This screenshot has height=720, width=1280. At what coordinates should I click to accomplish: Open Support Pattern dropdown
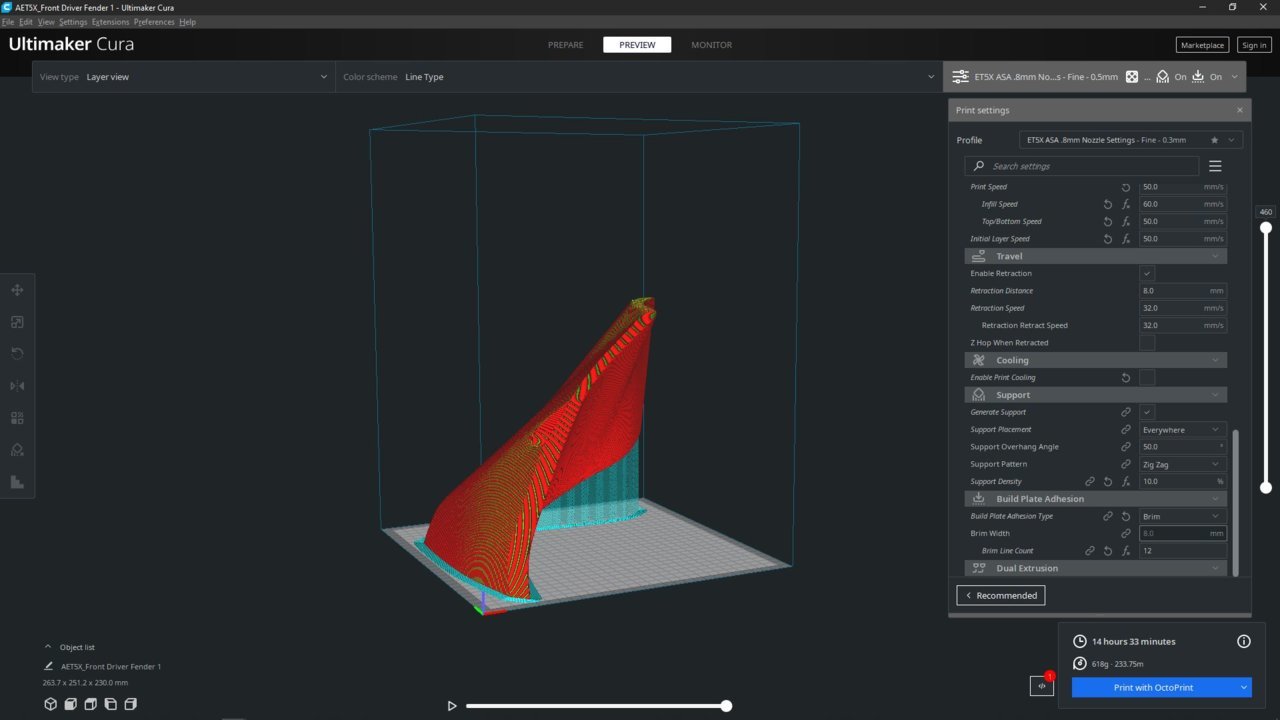tap(1183, 464)
